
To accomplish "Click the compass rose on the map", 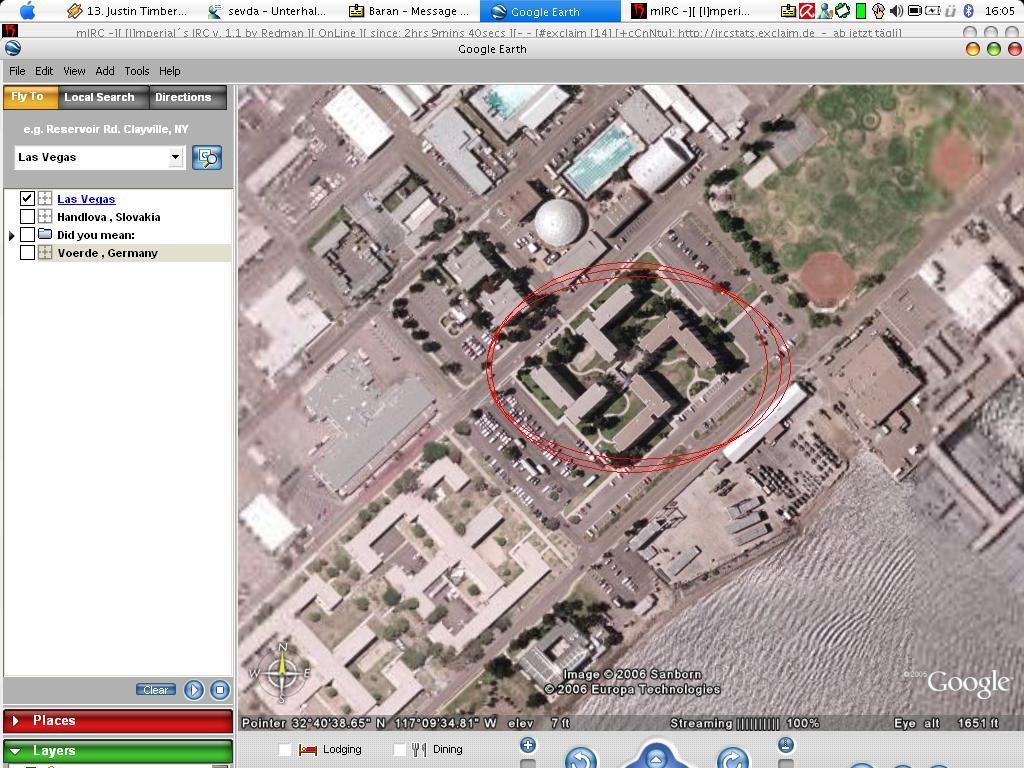I will click(282, 673).
